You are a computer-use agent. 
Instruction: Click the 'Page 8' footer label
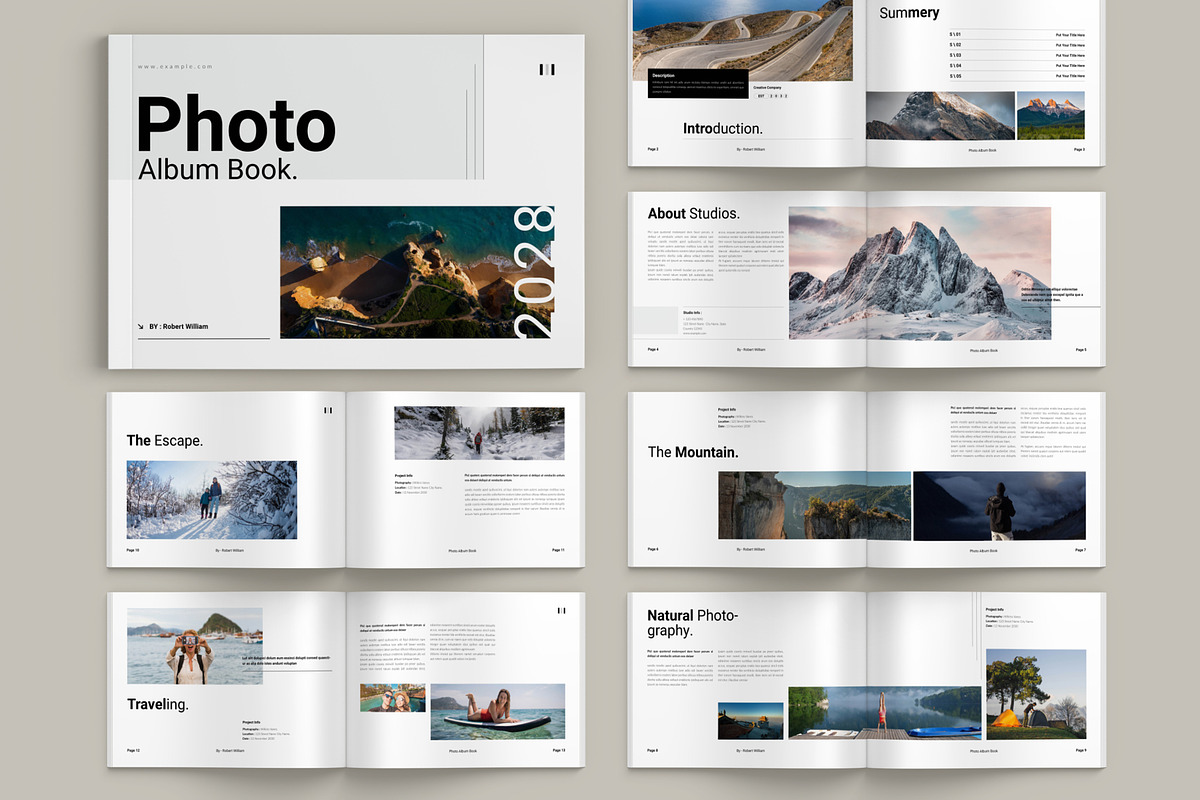(653, 750)
